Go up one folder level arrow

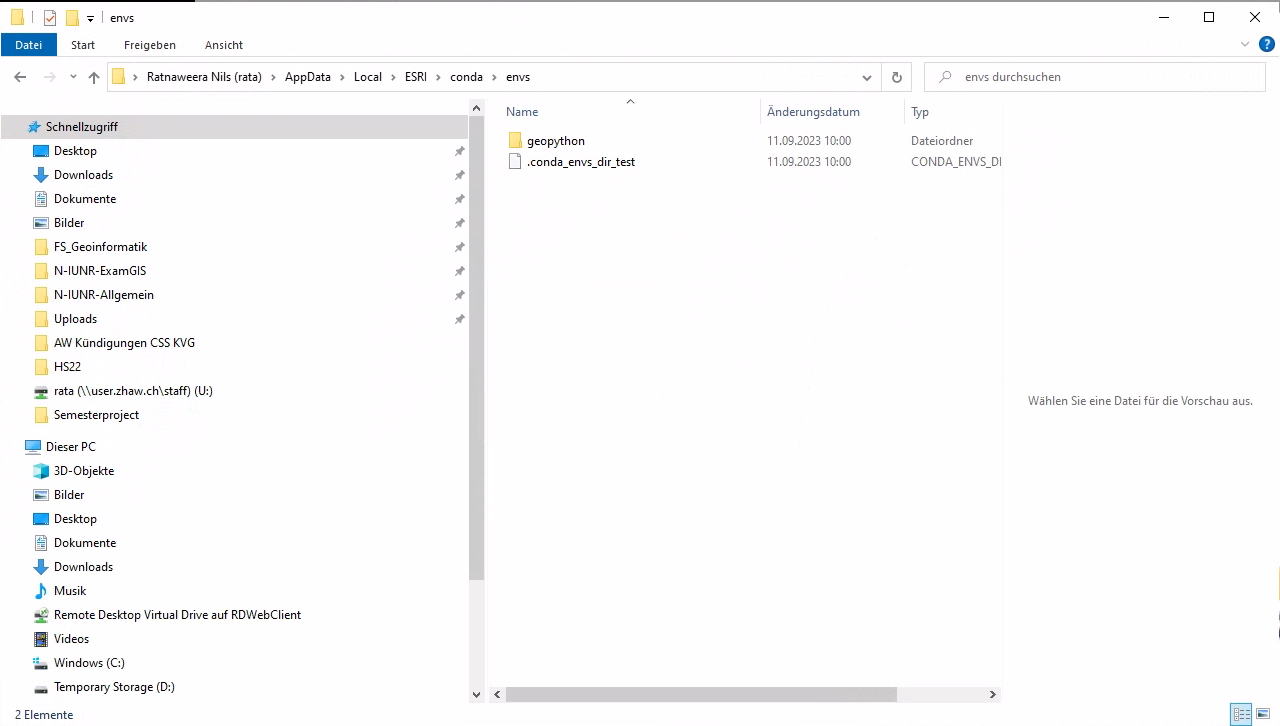[94, 77]
